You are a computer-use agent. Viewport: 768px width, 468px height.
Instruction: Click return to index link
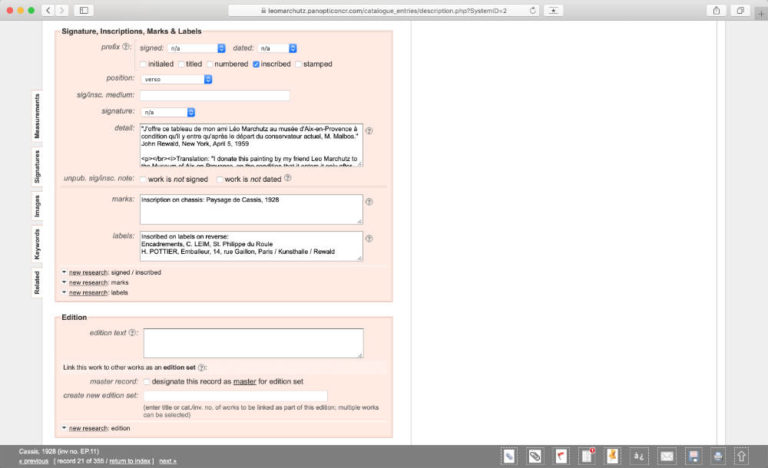pyautogui.click(x=130, y=461)
